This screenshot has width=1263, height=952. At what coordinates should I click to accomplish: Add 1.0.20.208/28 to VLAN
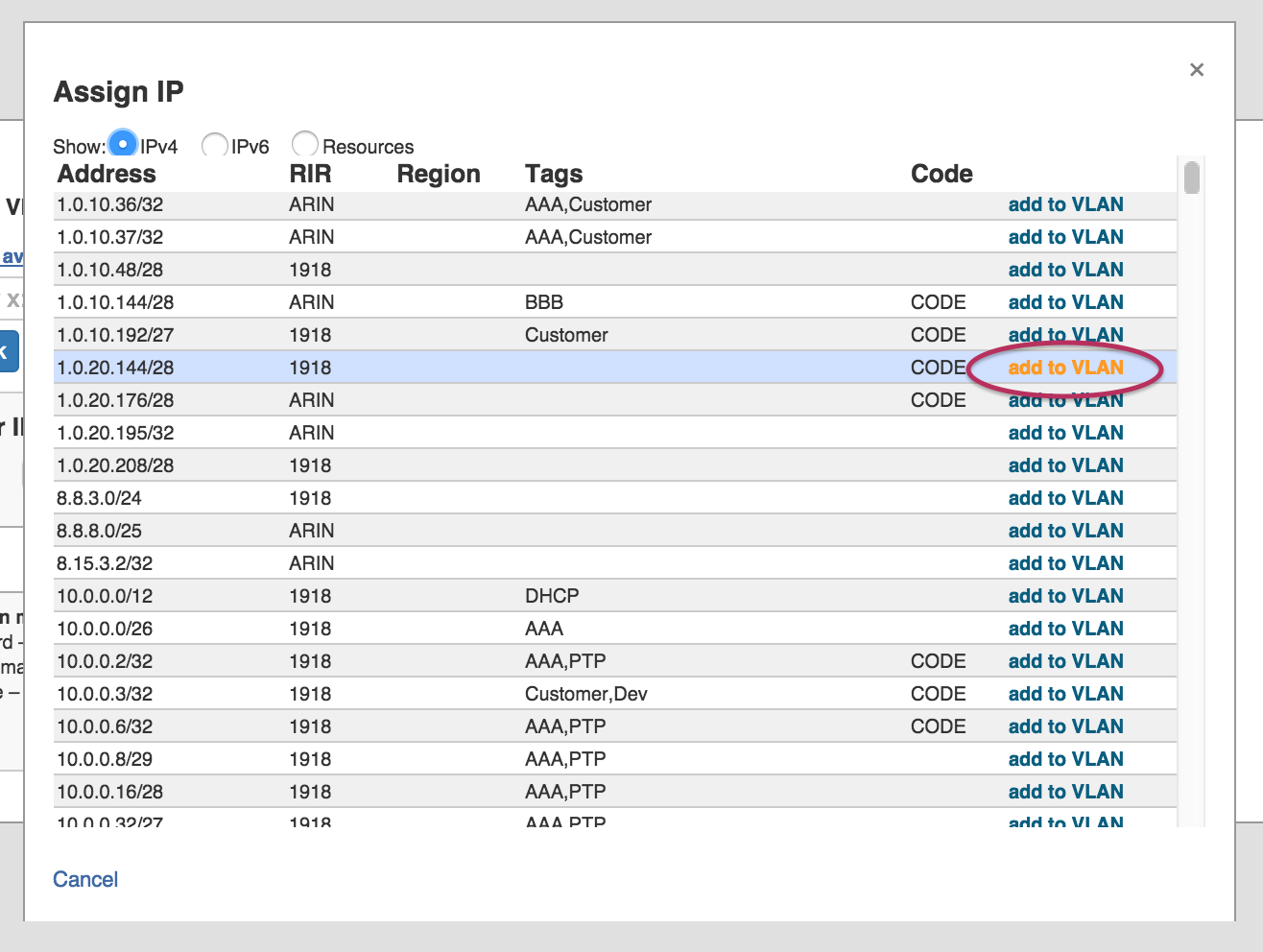1065,465
